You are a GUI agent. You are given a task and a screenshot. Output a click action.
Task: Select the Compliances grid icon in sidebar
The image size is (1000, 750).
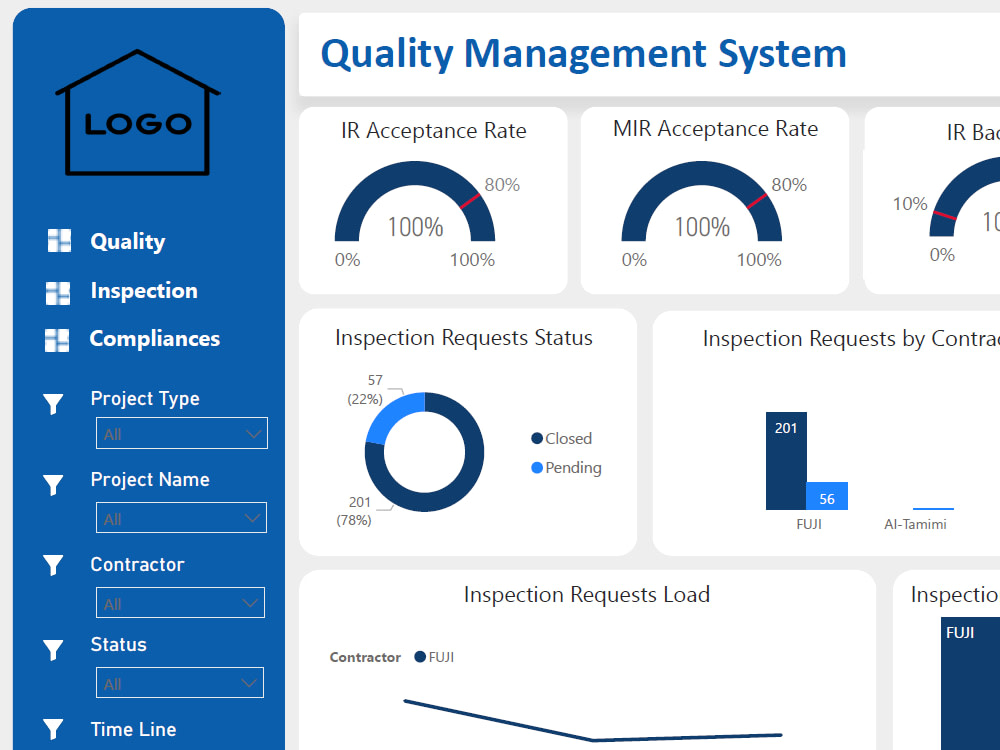pos(57,339)
